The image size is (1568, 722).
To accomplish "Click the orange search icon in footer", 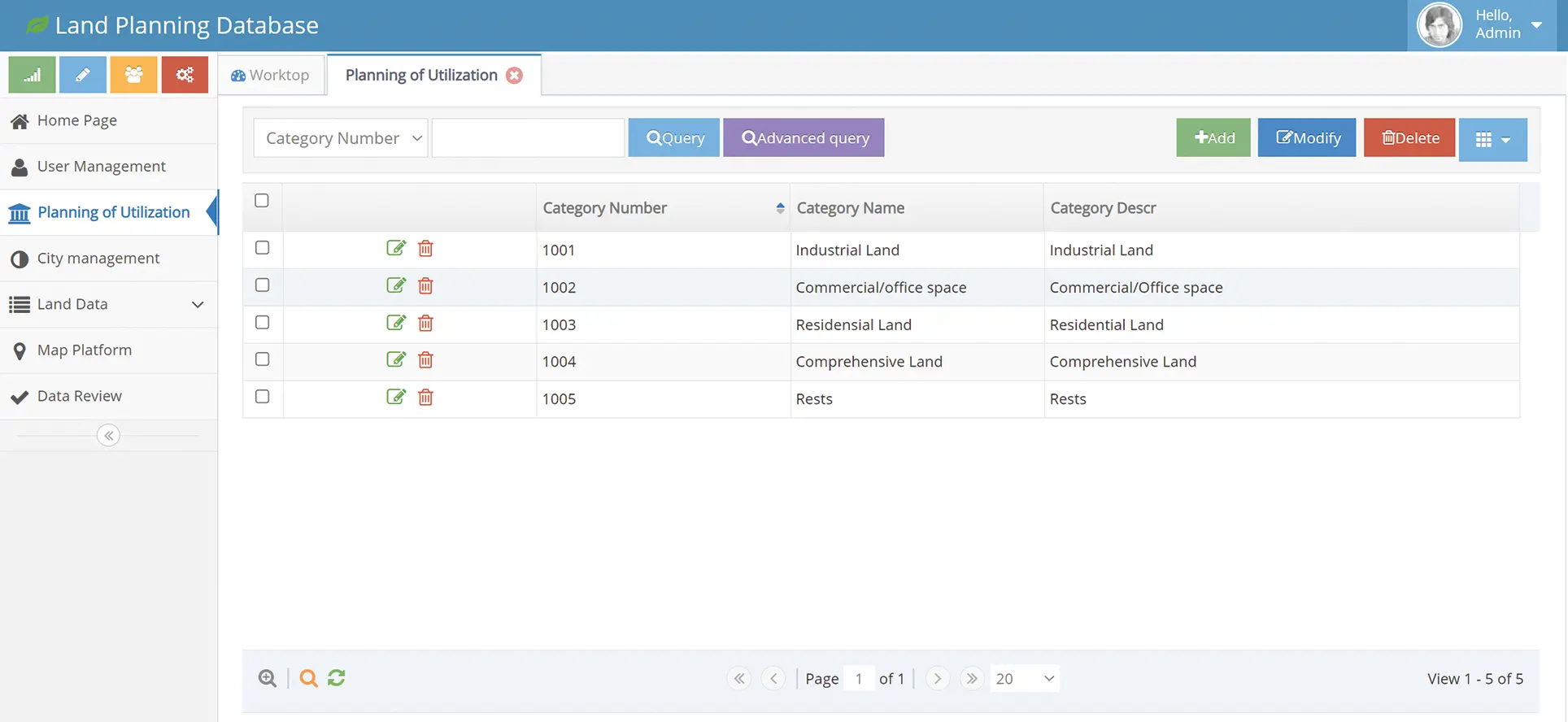I will [x=308, y=678].
